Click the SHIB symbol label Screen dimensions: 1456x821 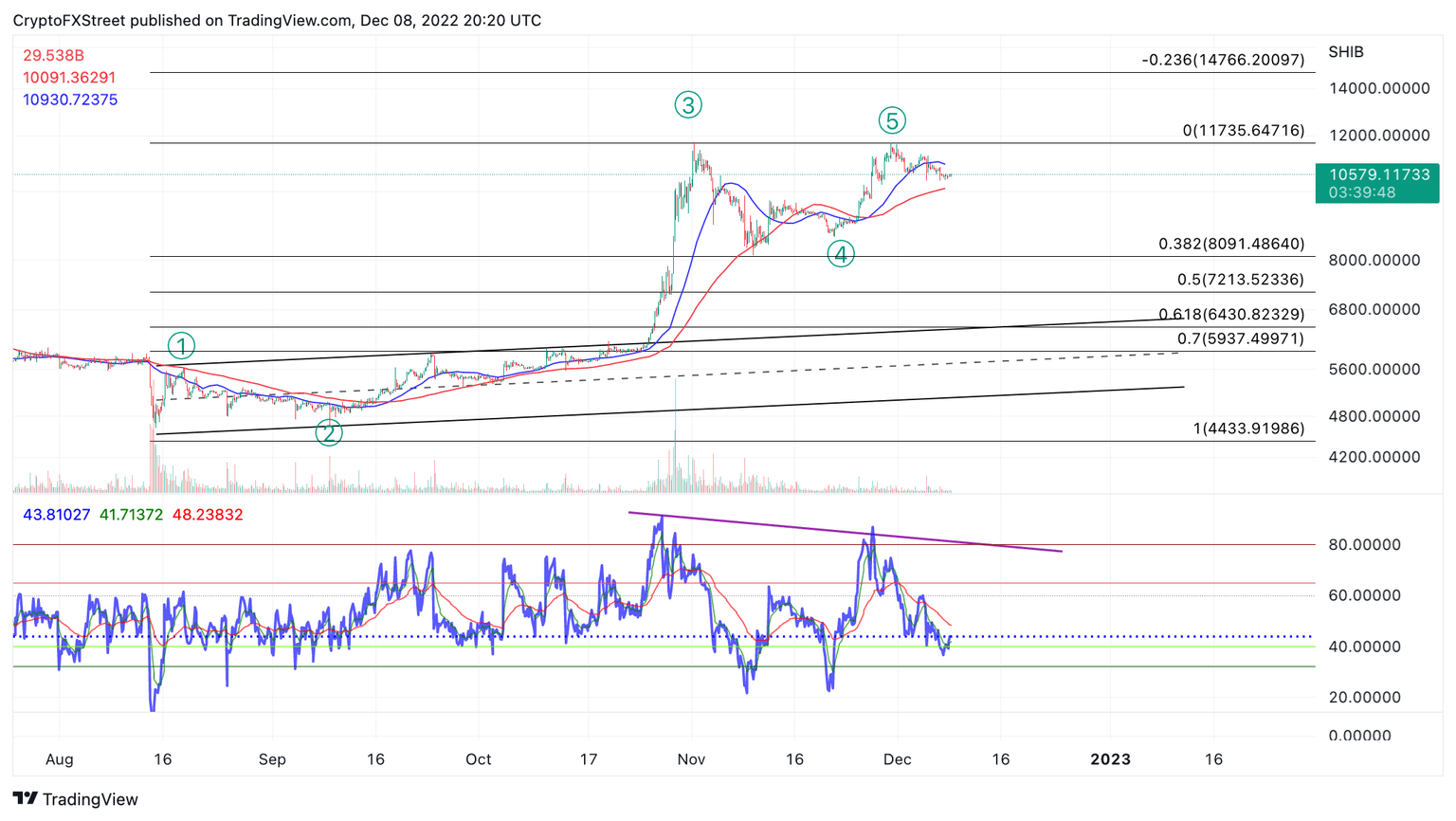click(x=1345, y=52)
